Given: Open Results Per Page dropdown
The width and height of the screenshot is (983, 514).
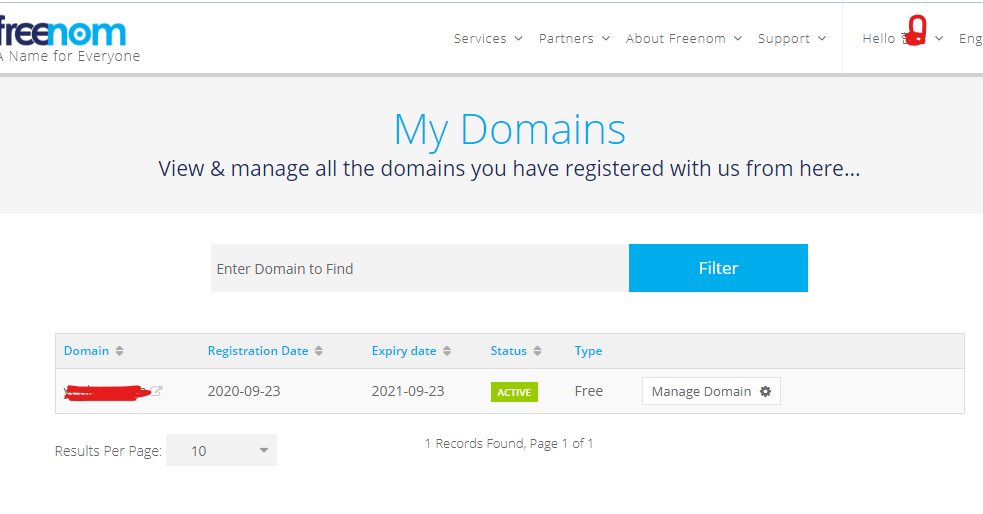Looking at the screenshot, I should [221, 450].
